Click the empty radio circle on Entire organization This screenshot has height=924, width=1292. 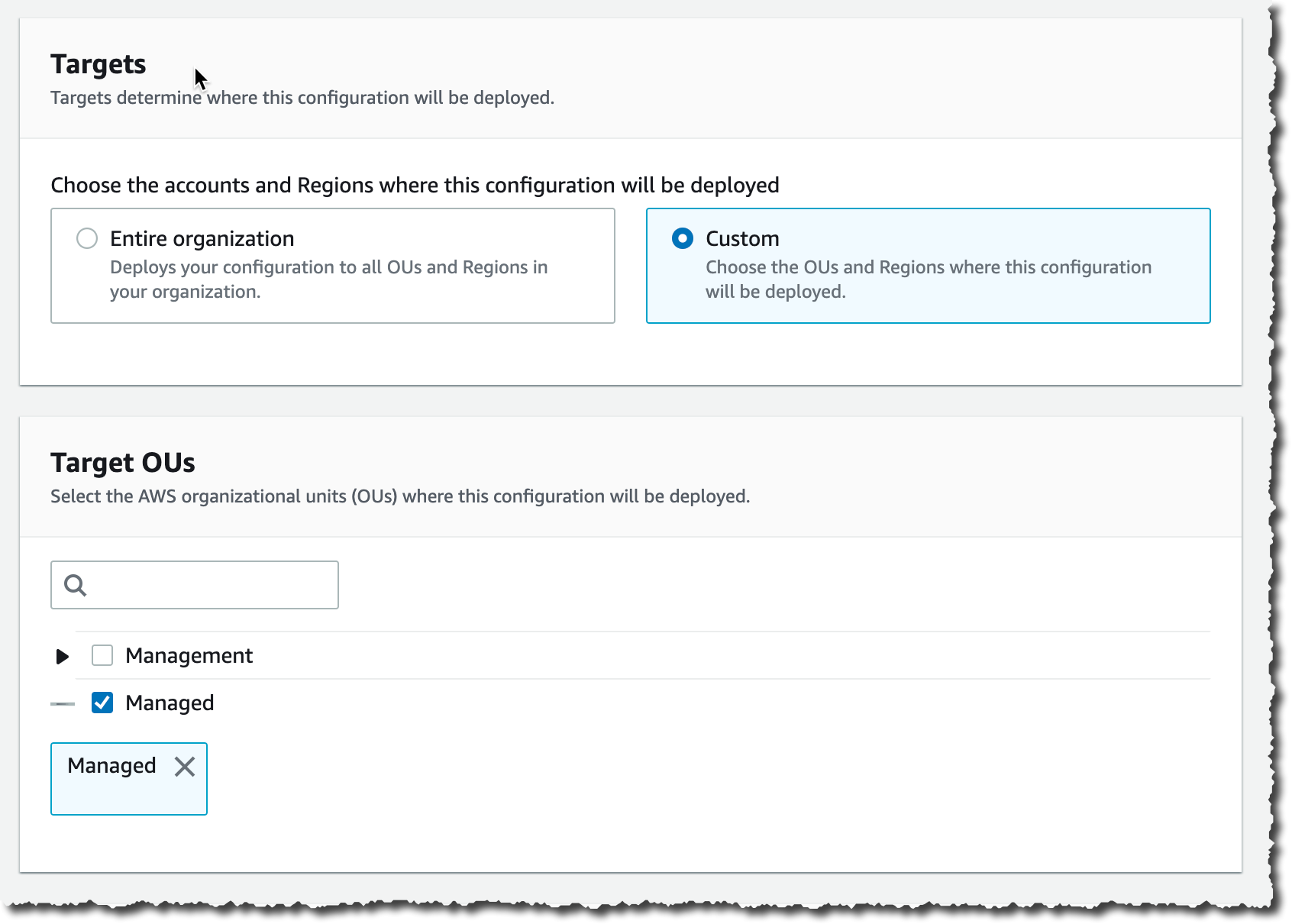pos(87,238)
